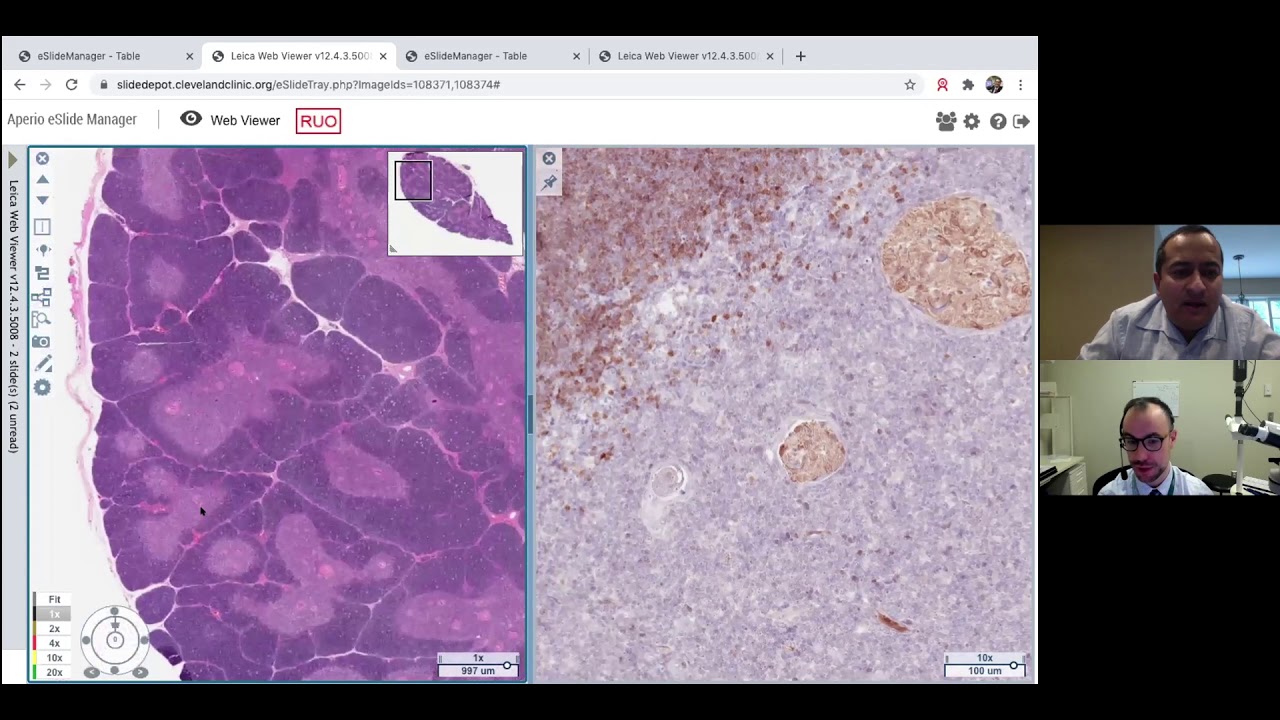Open the slide synchronization tool in left toolbar
The width and height of the screenshot is (1280, 720).
point(42,273)
